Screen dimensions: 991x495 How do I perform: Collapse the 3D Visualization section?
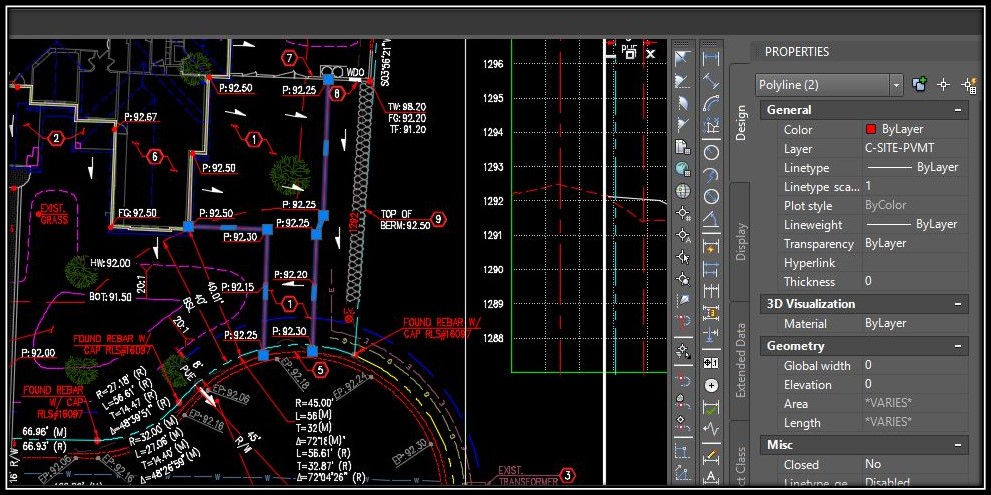(x=959, y=304)
